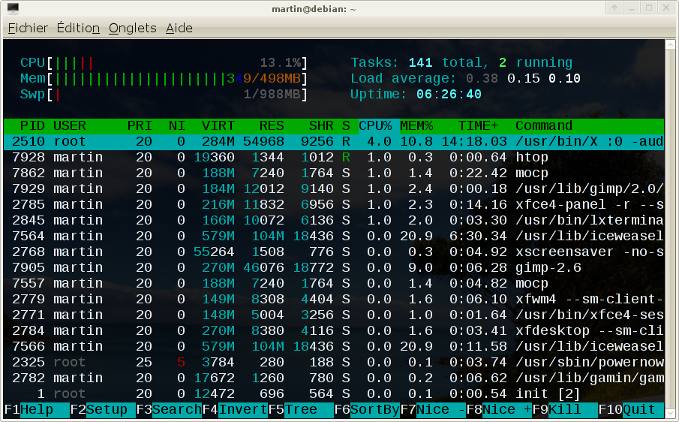Viewport: 679px width, 422px height.
Task: Open the SortBy selector
Action: point(375,409)
